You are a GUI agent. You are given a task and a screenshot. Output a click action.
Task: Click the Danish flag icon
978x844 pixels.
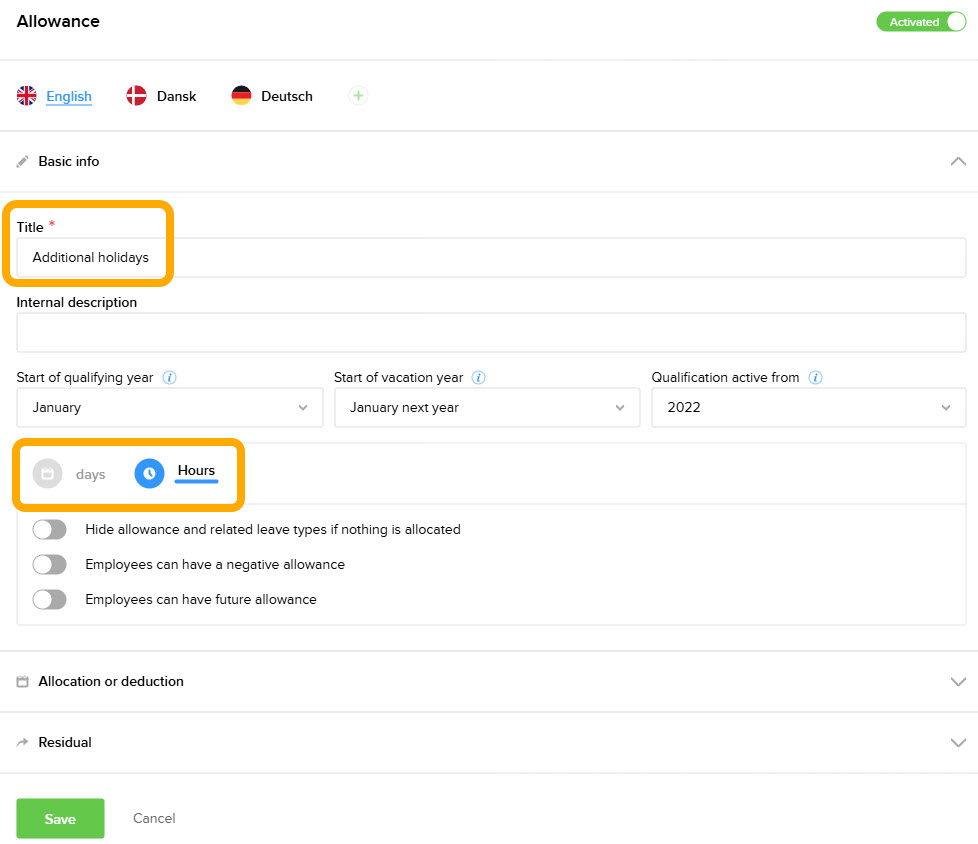tap(137, 96)
